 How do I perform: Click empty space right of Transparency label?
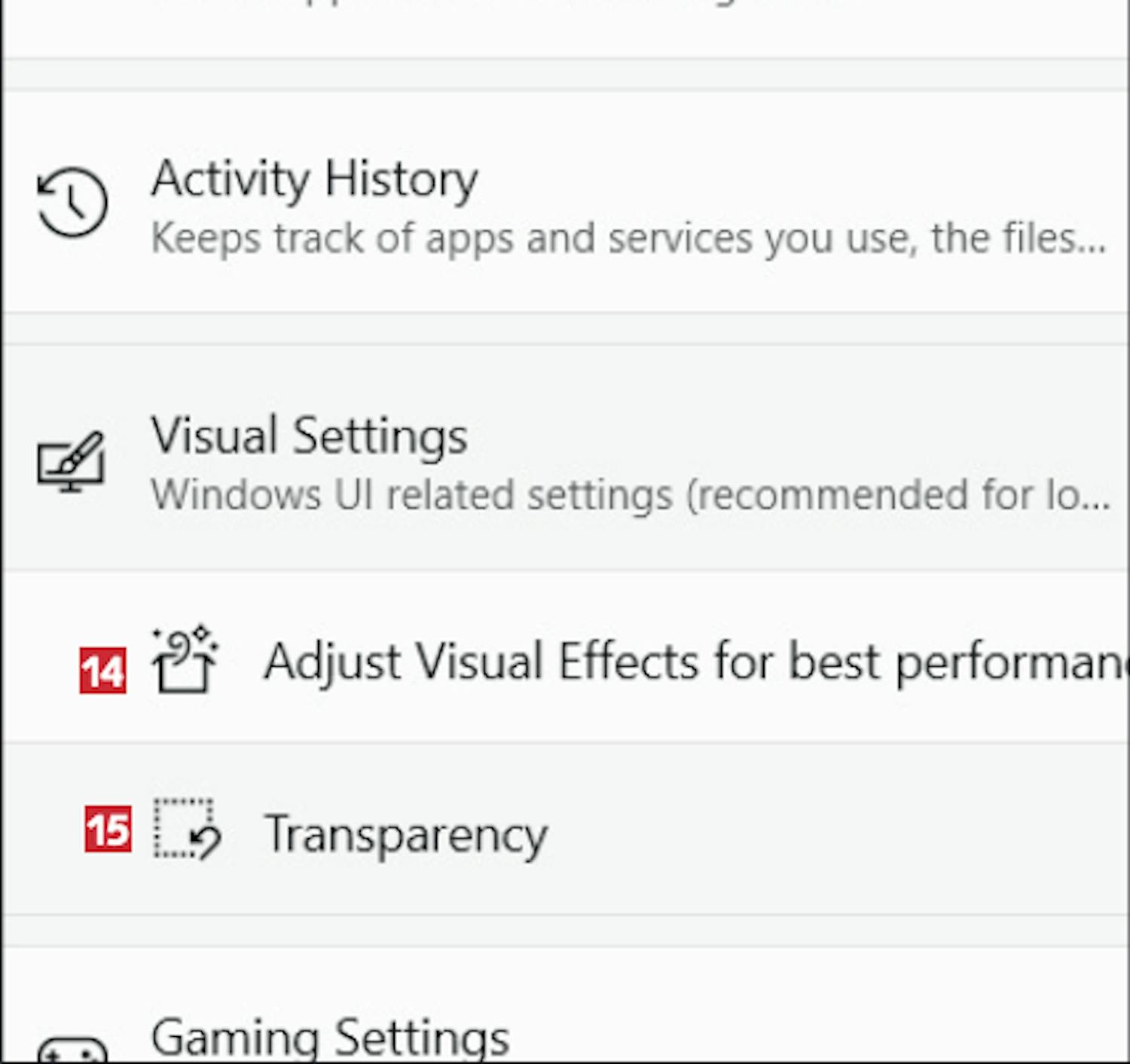[x=829, y=833]
